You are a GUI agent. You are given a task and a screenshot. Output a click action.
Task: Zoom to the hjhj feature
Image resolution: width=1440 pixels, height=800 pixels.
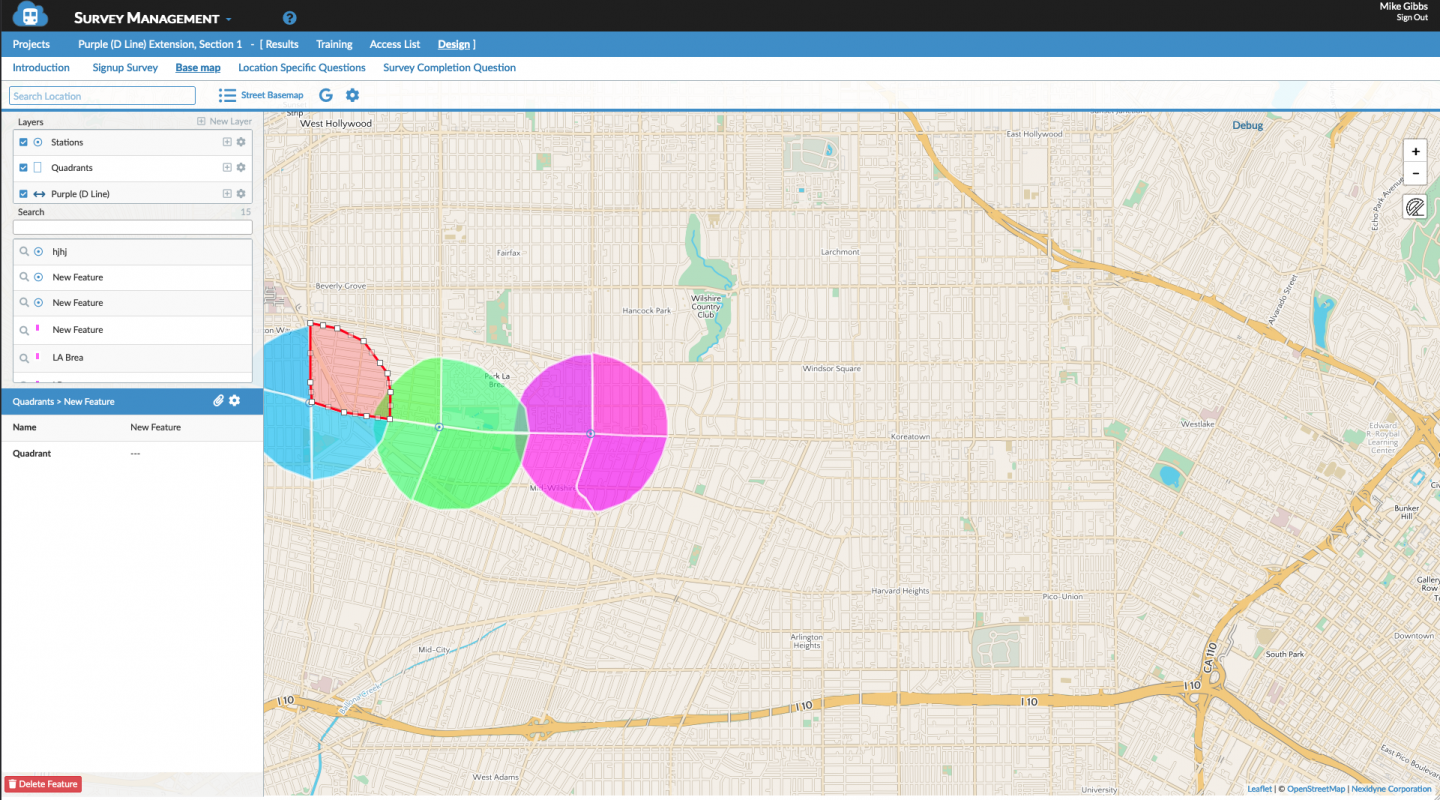click(x=23, y=252)
